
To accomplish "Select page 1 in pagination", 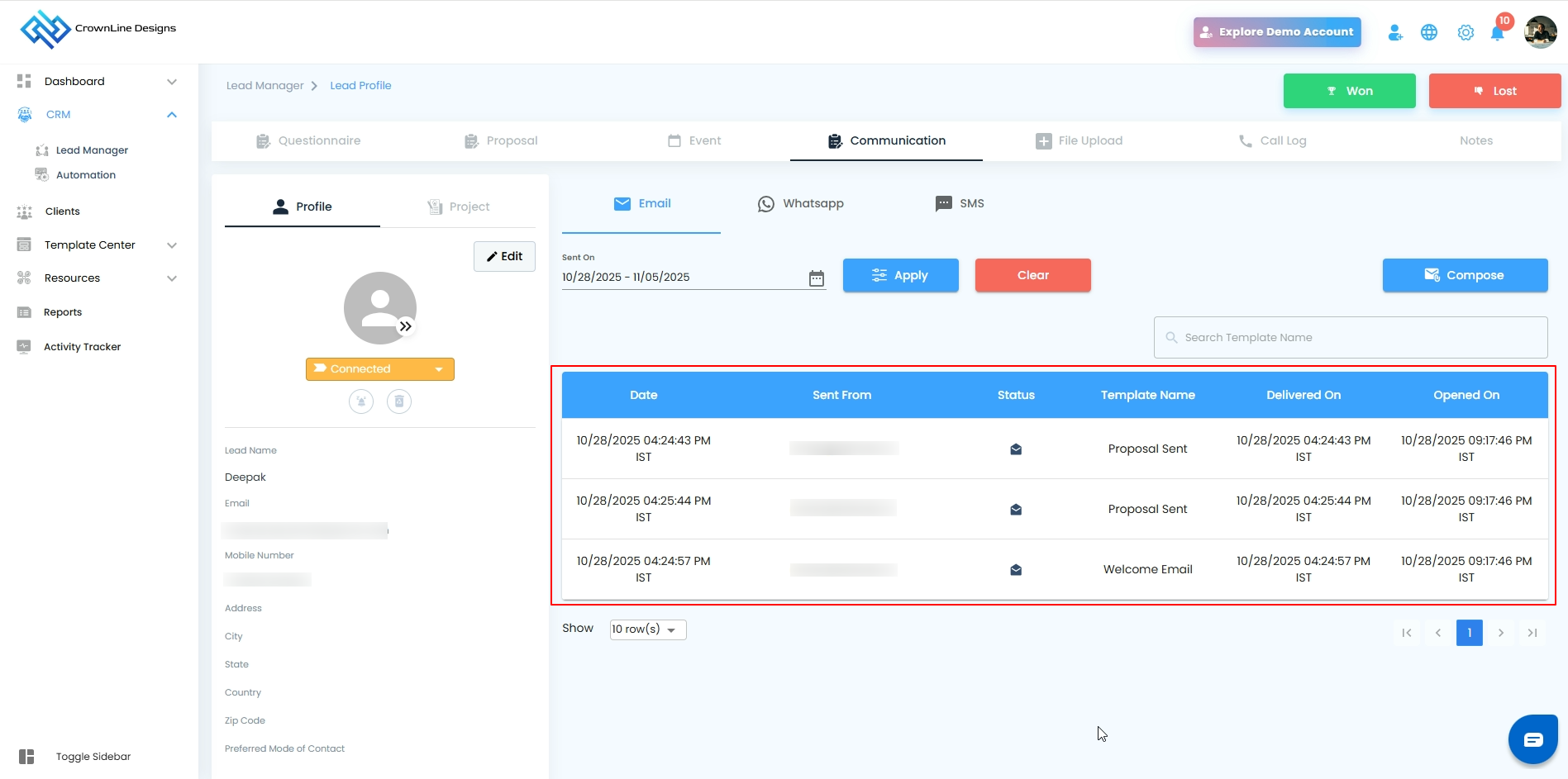I will click(x=1470, y=633).
